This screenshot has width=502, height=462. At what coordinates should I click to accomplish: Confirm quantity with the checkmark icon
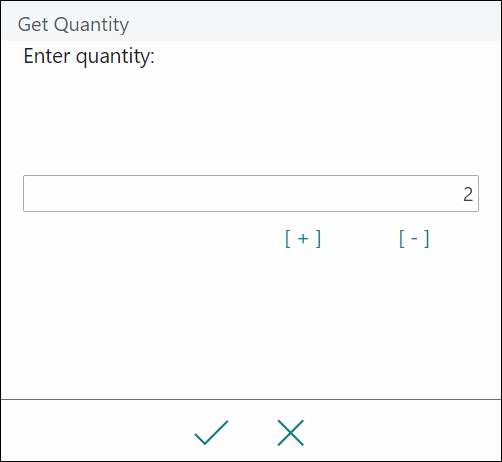[211, 433]
